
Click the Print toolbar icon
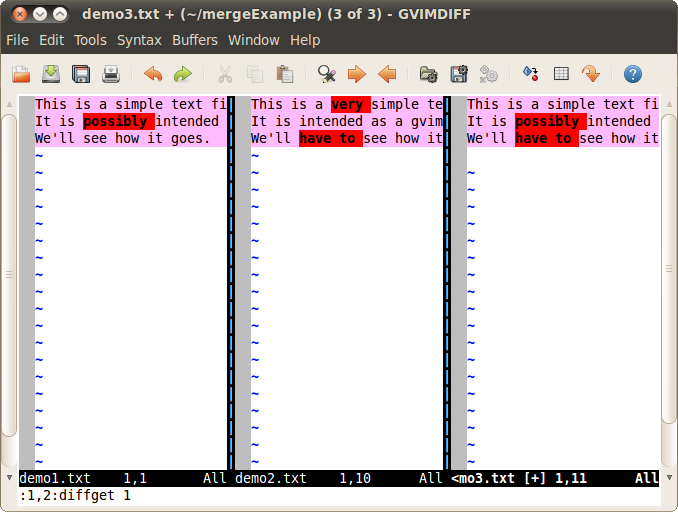coord(111,74)
